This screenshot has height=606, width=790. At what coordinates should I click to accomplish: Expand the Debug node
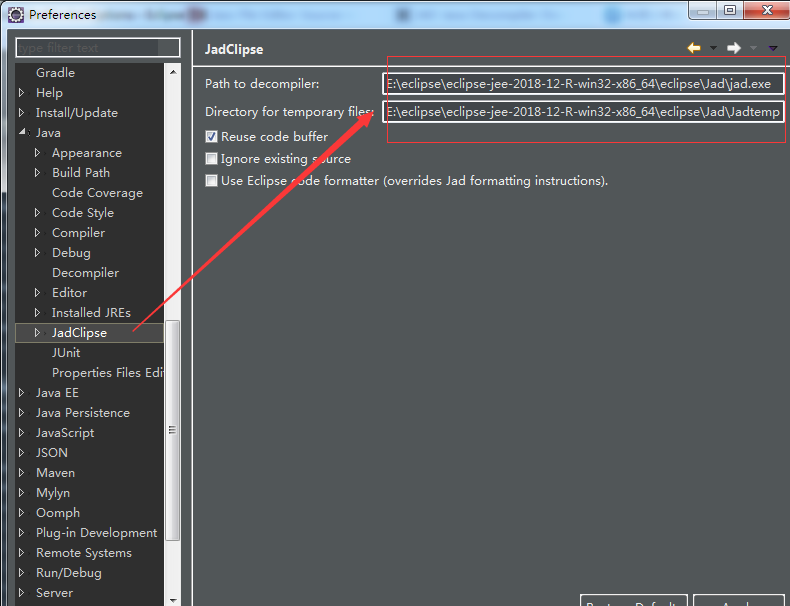coord(37,252)
